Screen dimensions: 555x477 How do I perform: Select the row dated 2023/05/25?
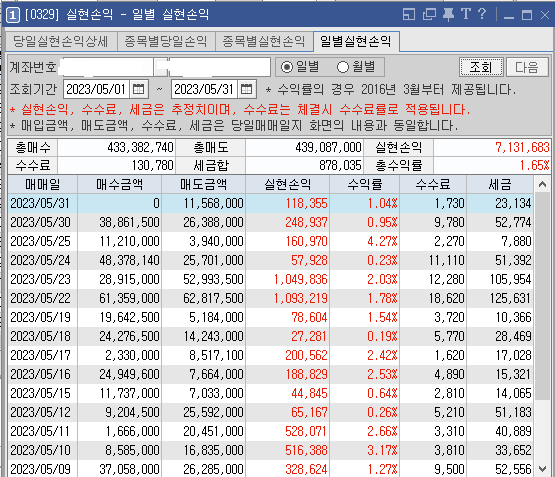click(x=271, y=242)
